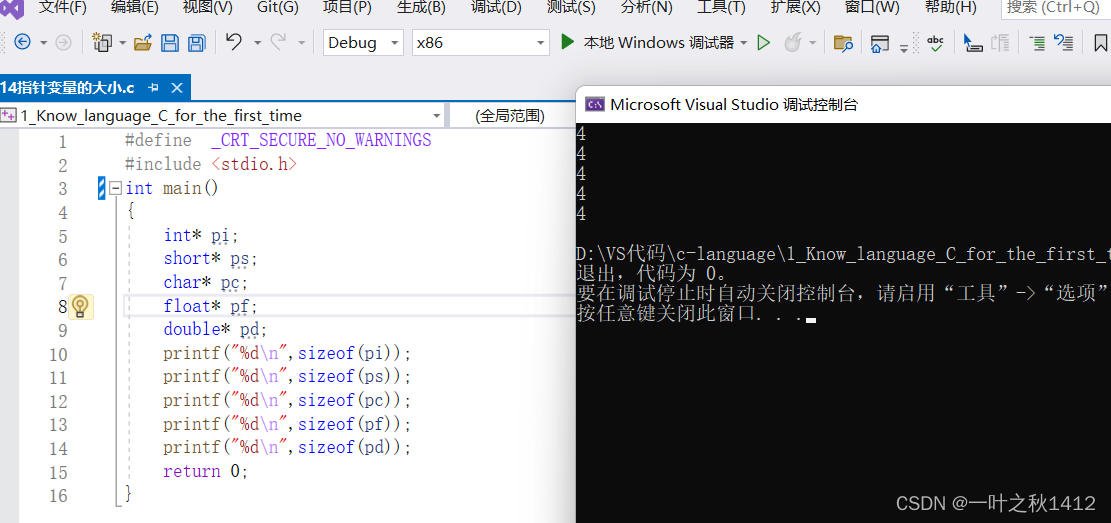Open the 扩展(X) menu
Screen dimensions: 1111x523
[x=795, y=8]
